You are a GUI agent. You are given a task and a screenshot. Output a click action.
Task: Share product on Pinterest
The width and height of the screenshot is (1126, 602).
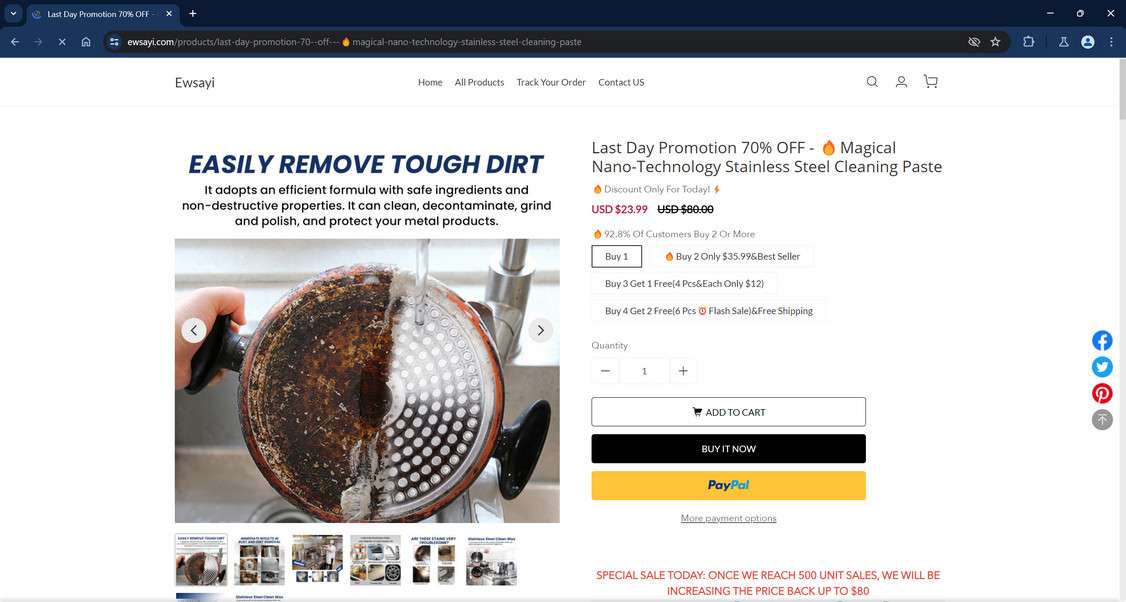coord(1102,393)
